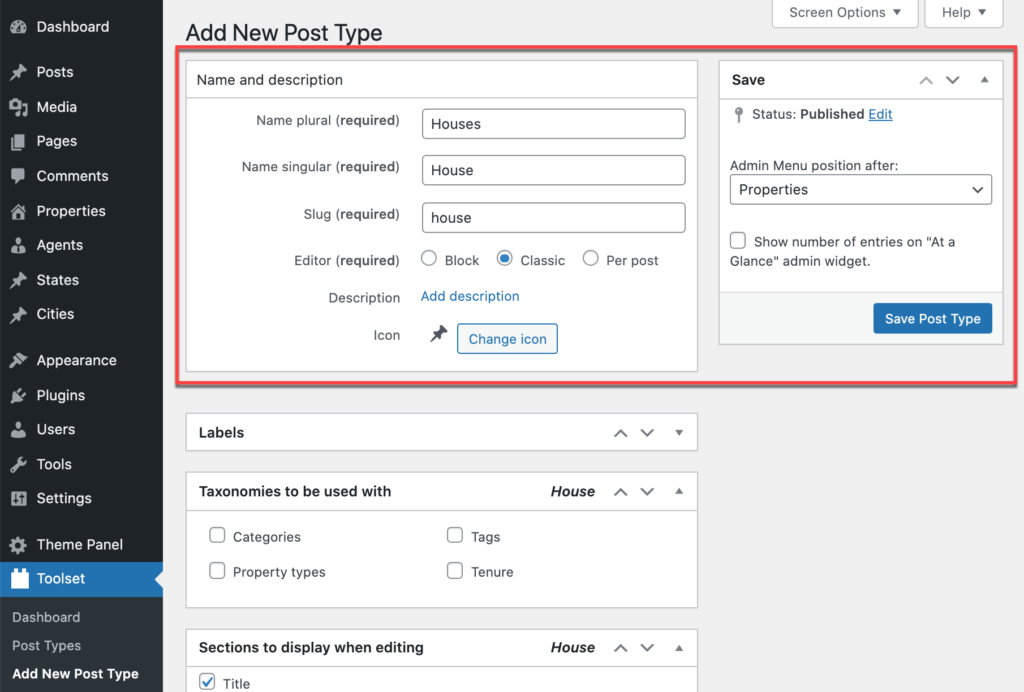Click the Edit status link
The image size is (1024, 692).
click(880, 114)
